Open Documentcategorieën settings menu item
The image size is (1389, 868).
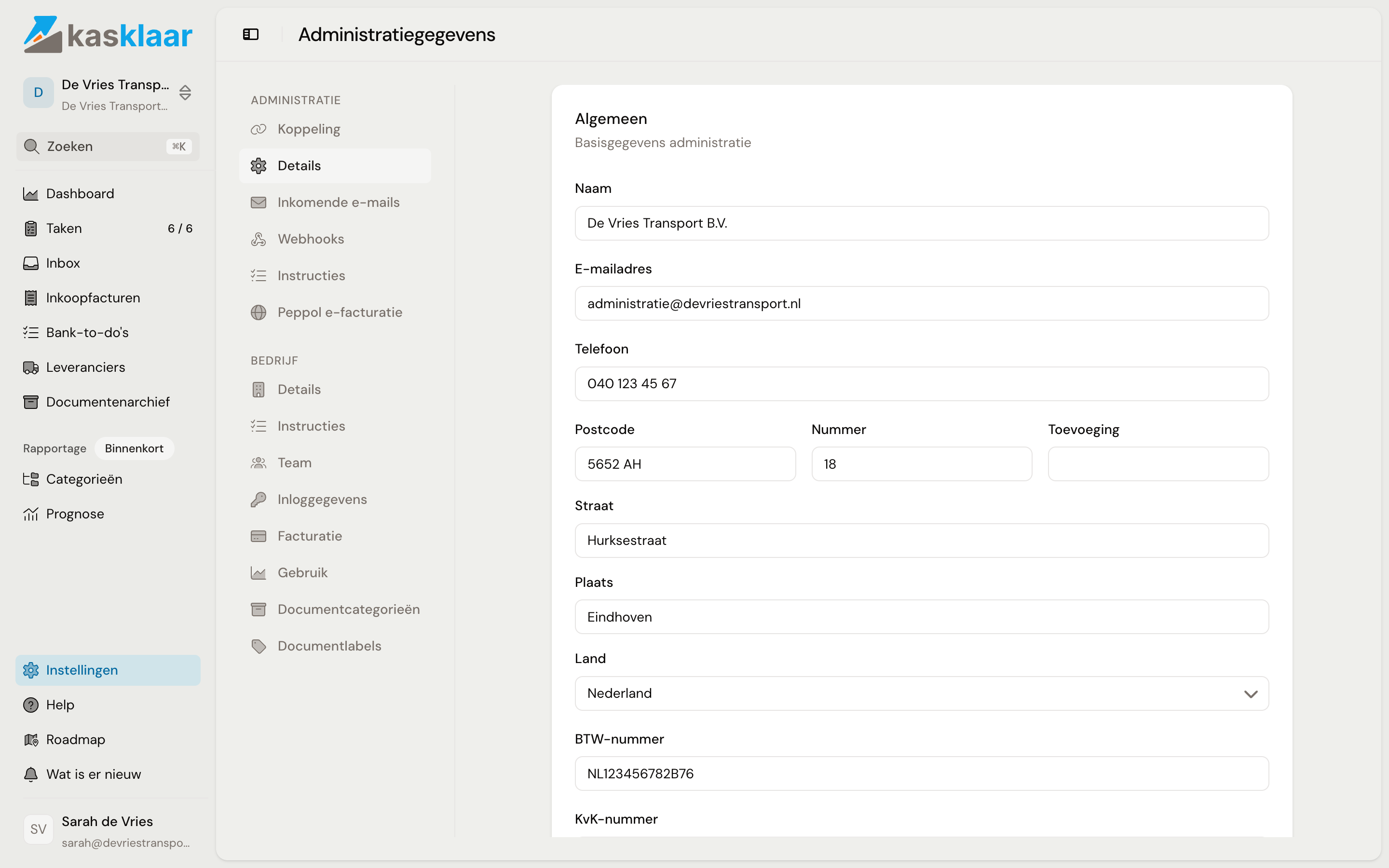tap(335, 610)
